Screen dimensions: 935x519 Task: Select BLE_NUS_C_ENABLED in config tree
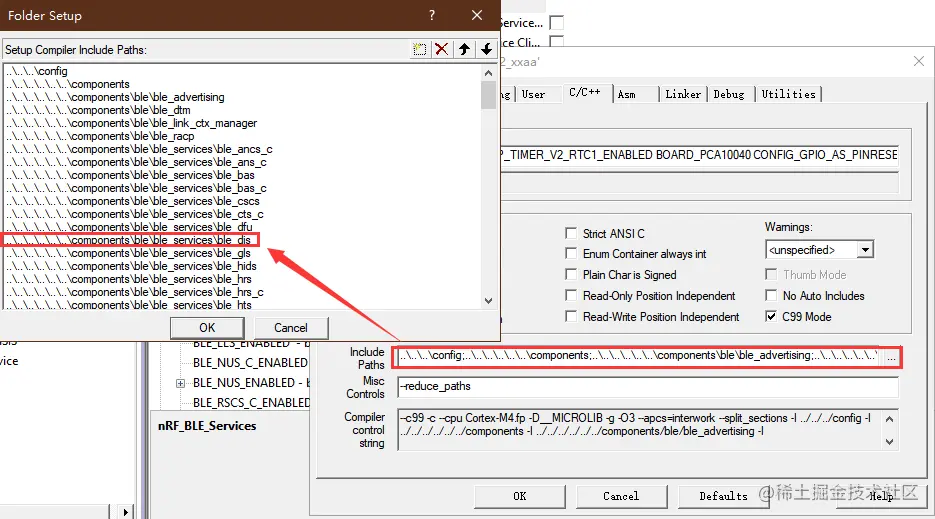pyautogui.click(x=250, y=363)
